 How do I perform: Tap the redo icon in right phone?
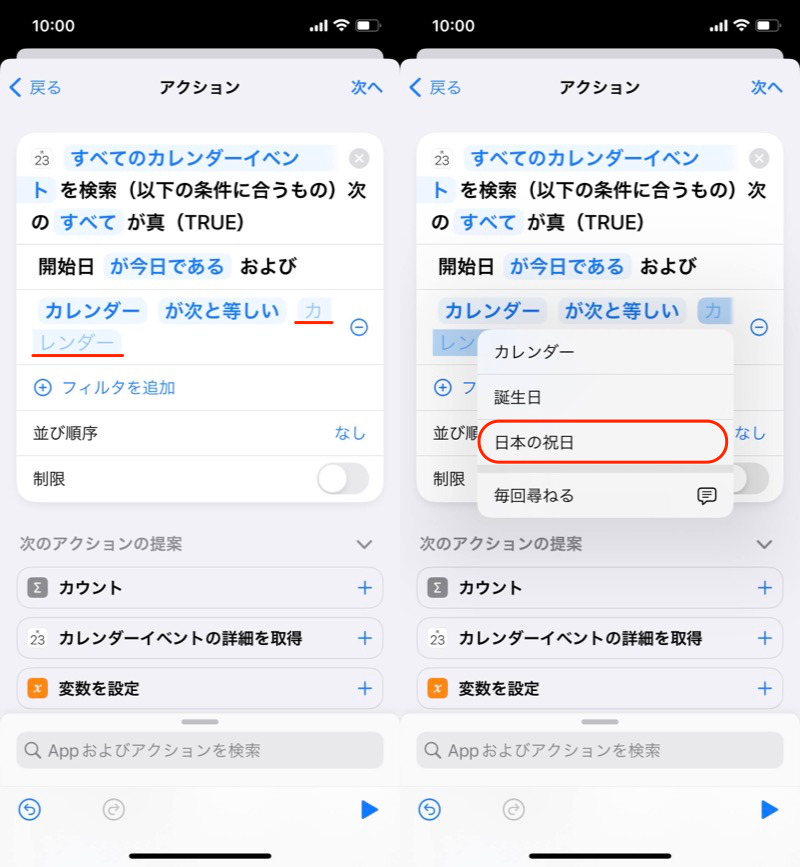click(x=514, y=809)
